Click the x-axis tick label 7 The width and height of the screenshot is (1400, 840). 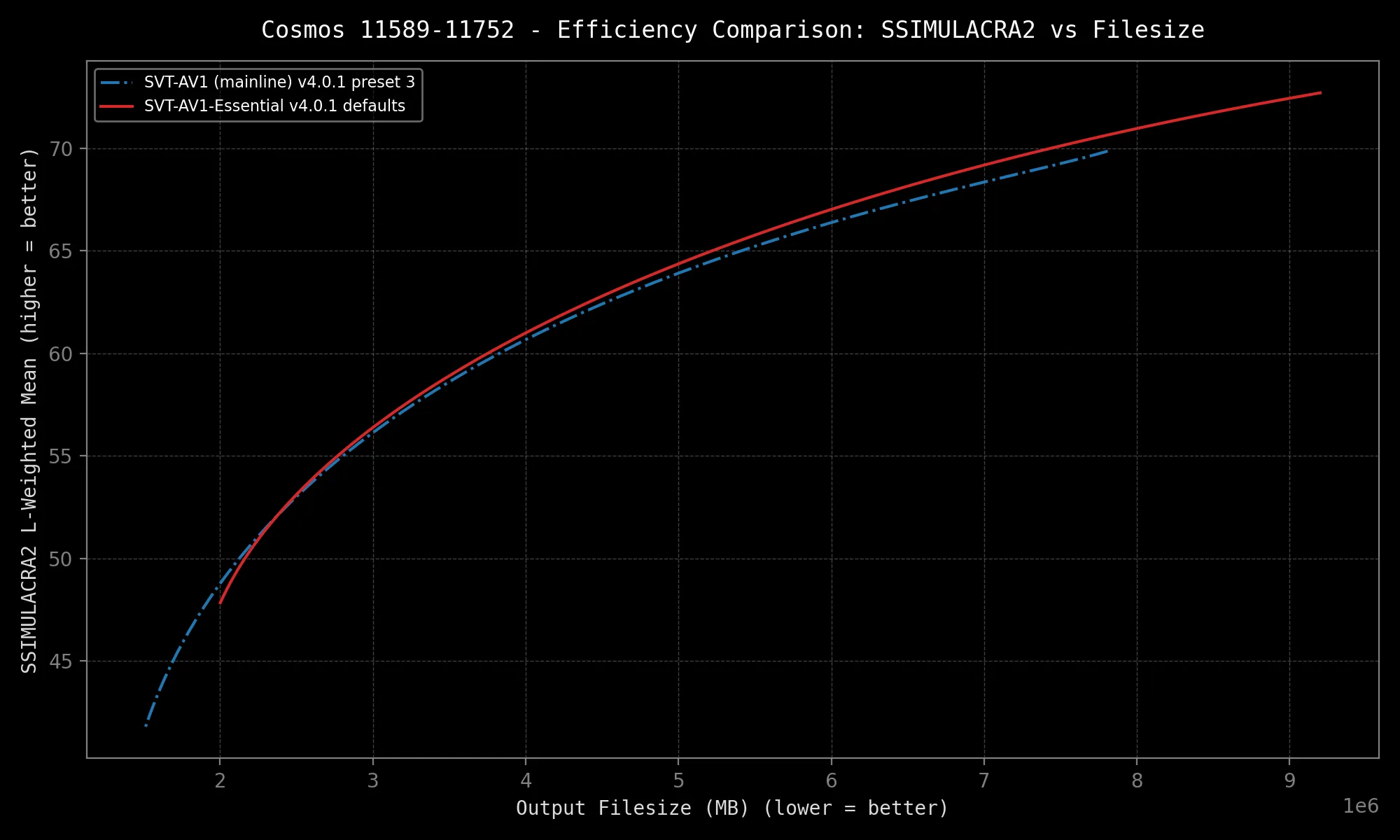984,781
